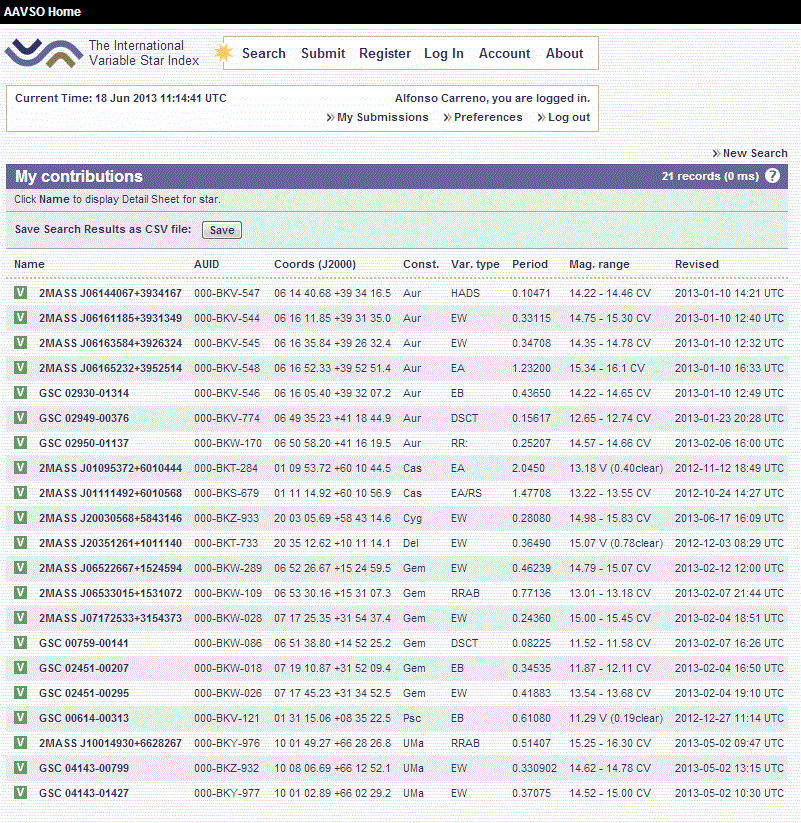
Task: Click the V icon next to 2MASS J06144067+3934167
Action: point(21,293)
